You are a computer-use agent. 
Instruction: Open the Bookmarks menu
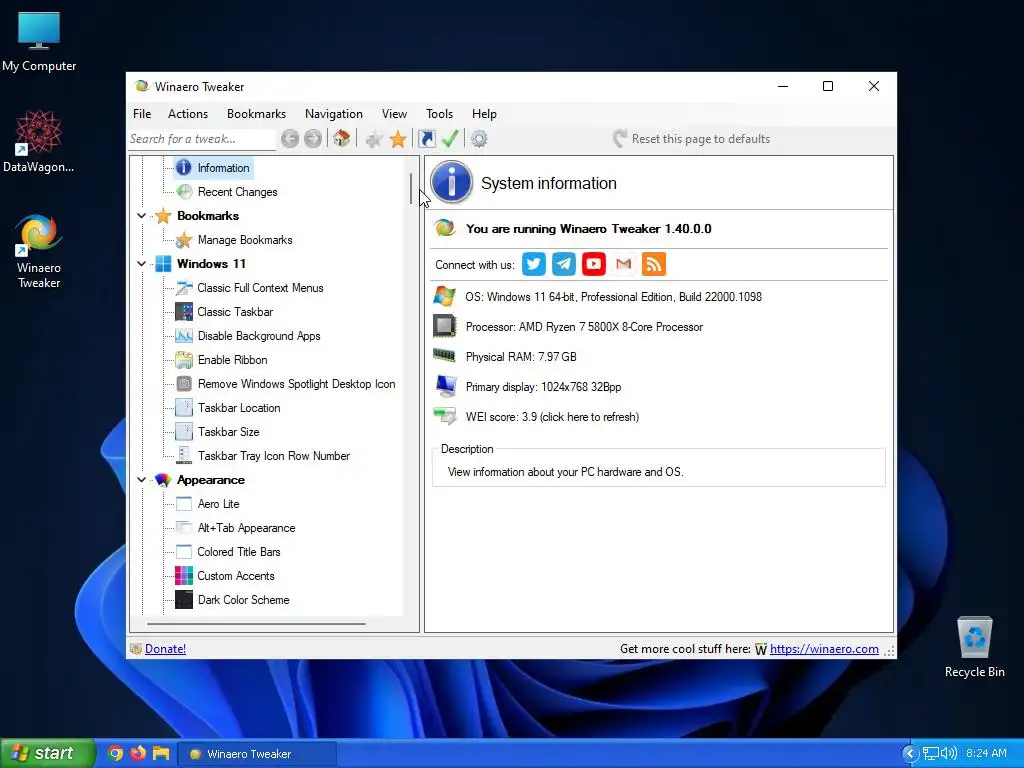tap(257, 114)
